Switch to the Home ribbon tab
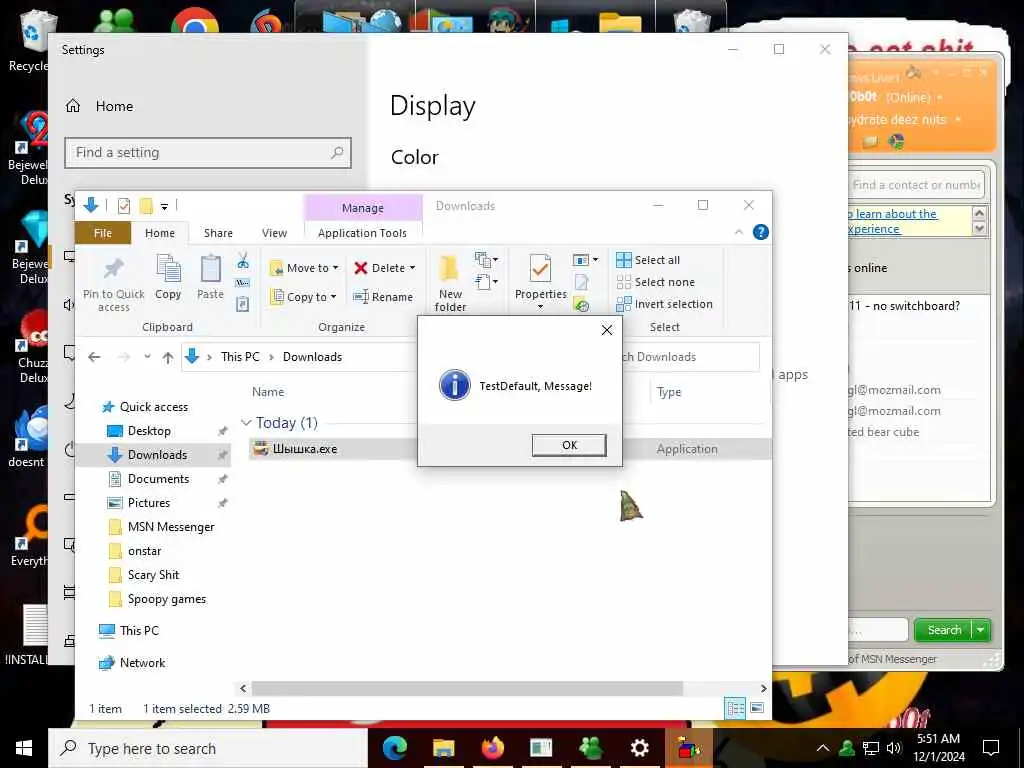Viewport: 1024px width, 768px height. [x=160, y=233]
